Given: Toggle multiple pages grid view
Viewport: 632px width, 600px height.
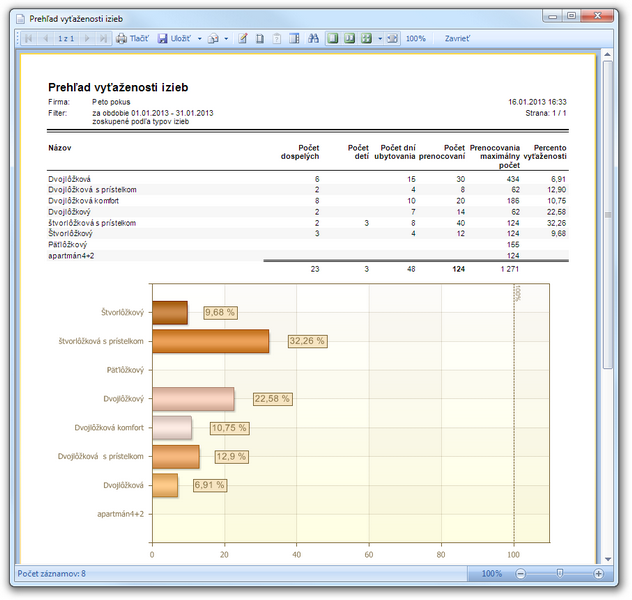Looking at the screenshot, I should click(x=366, y=39).
